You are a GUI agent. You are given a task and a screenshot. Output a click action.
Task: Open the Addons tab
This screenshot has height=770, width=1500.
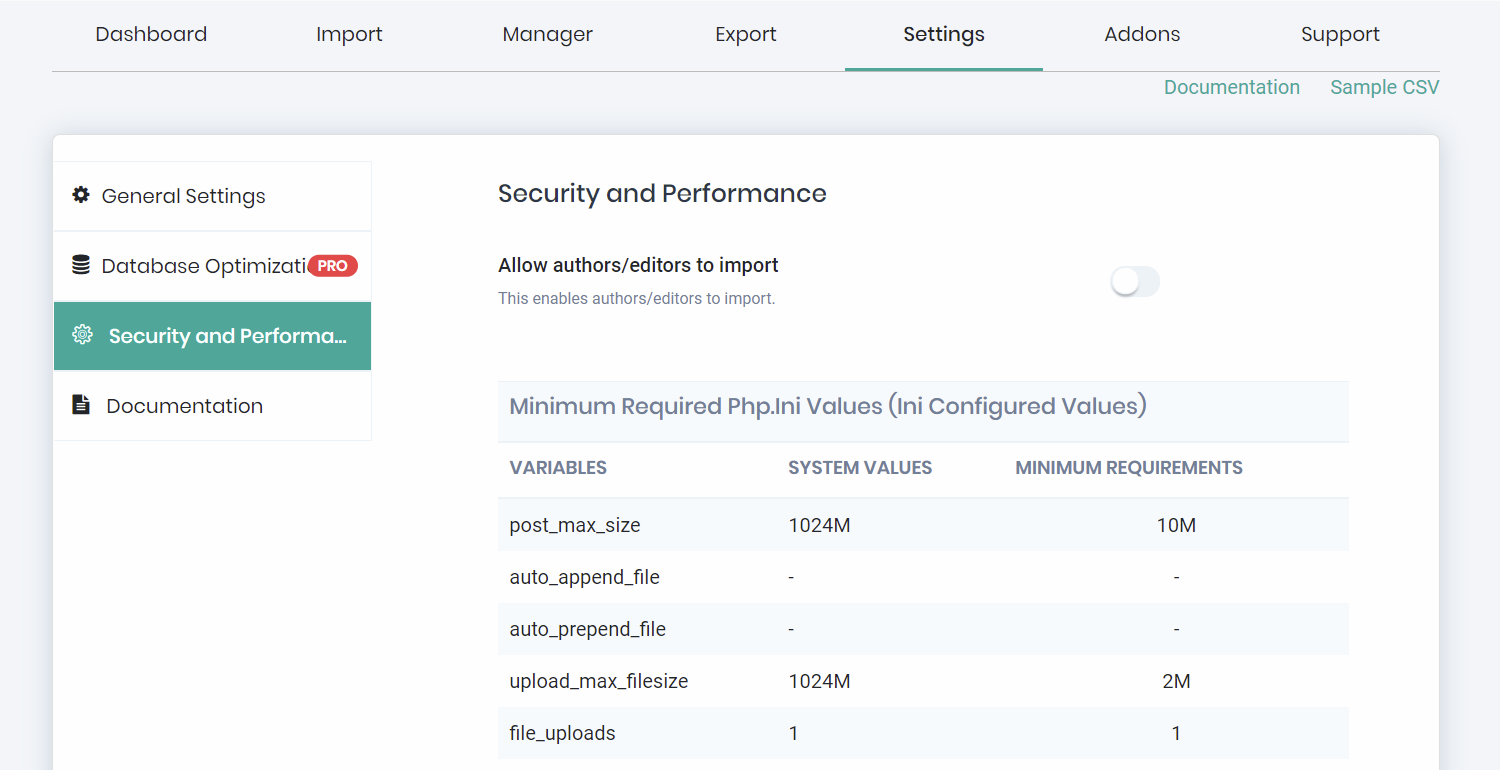coord(1142,34)
